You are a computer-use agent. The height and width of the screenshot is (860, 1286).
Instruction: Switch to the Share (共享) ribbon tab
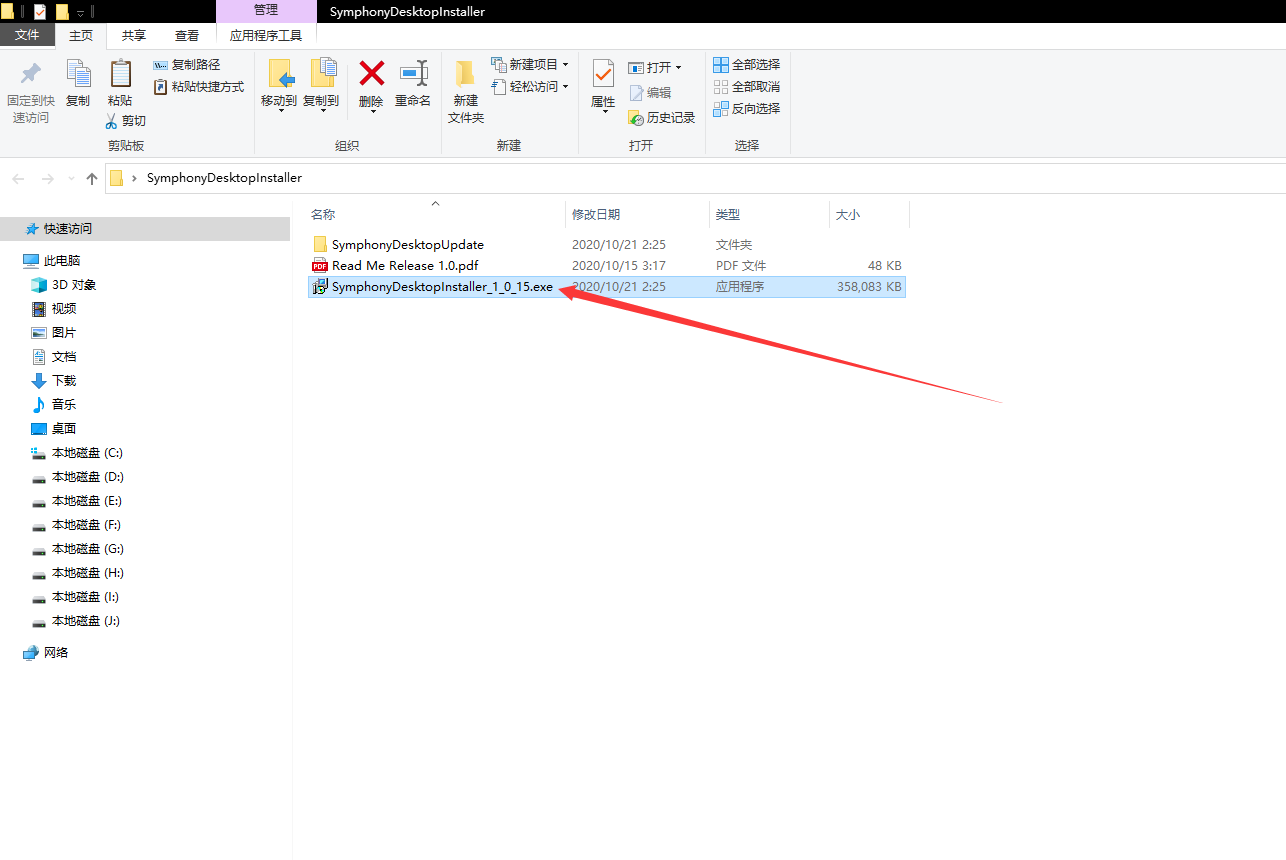(x=134, y=35)
